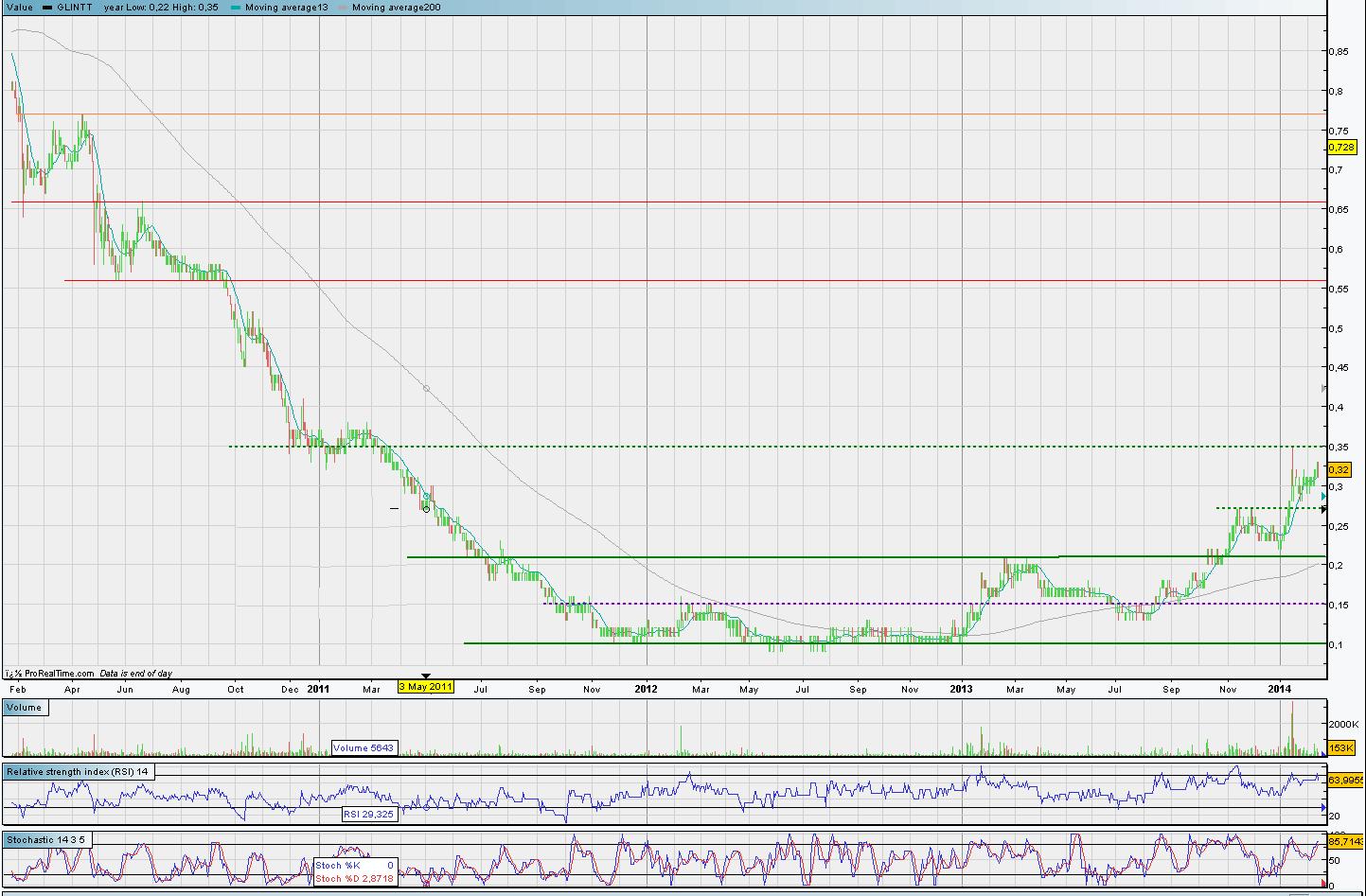Click the black triangle above 3 May 2011
Image resolution: width=1366 pixels, height=896 pixels.
[426, 676]
